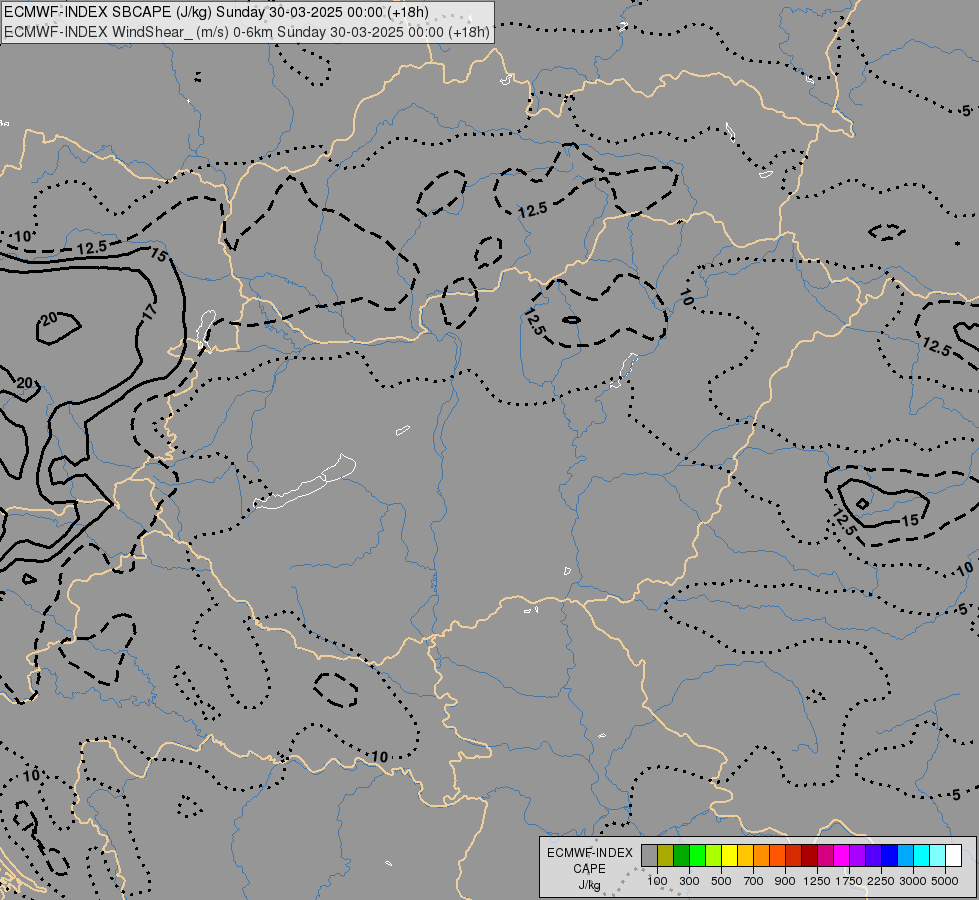Select the pure yellow legend swatch
This screenshot has width=979, height=900.
[x=729, y=855]
